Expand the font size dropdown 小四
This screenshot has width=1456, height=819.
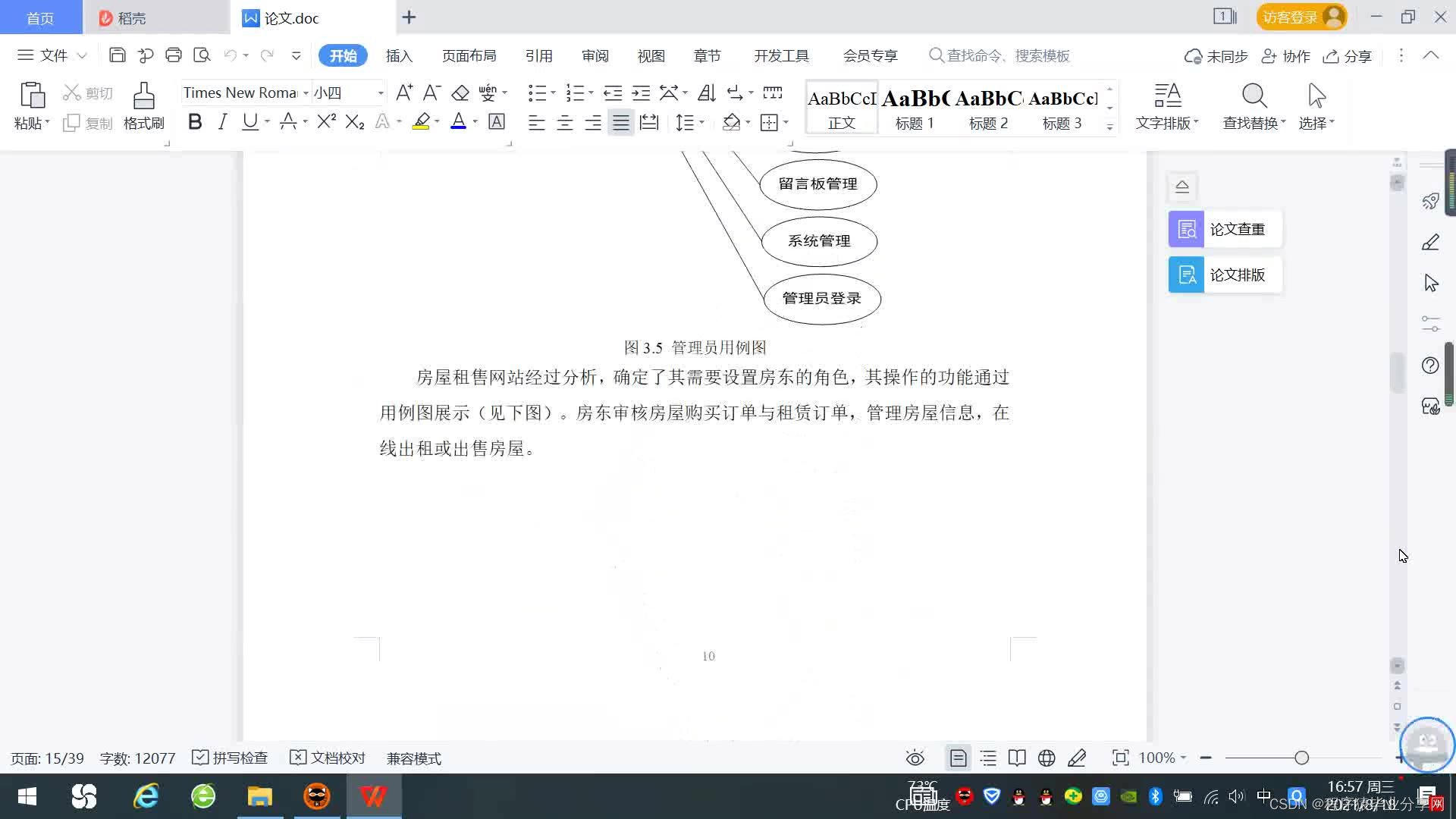coord(381,93)
